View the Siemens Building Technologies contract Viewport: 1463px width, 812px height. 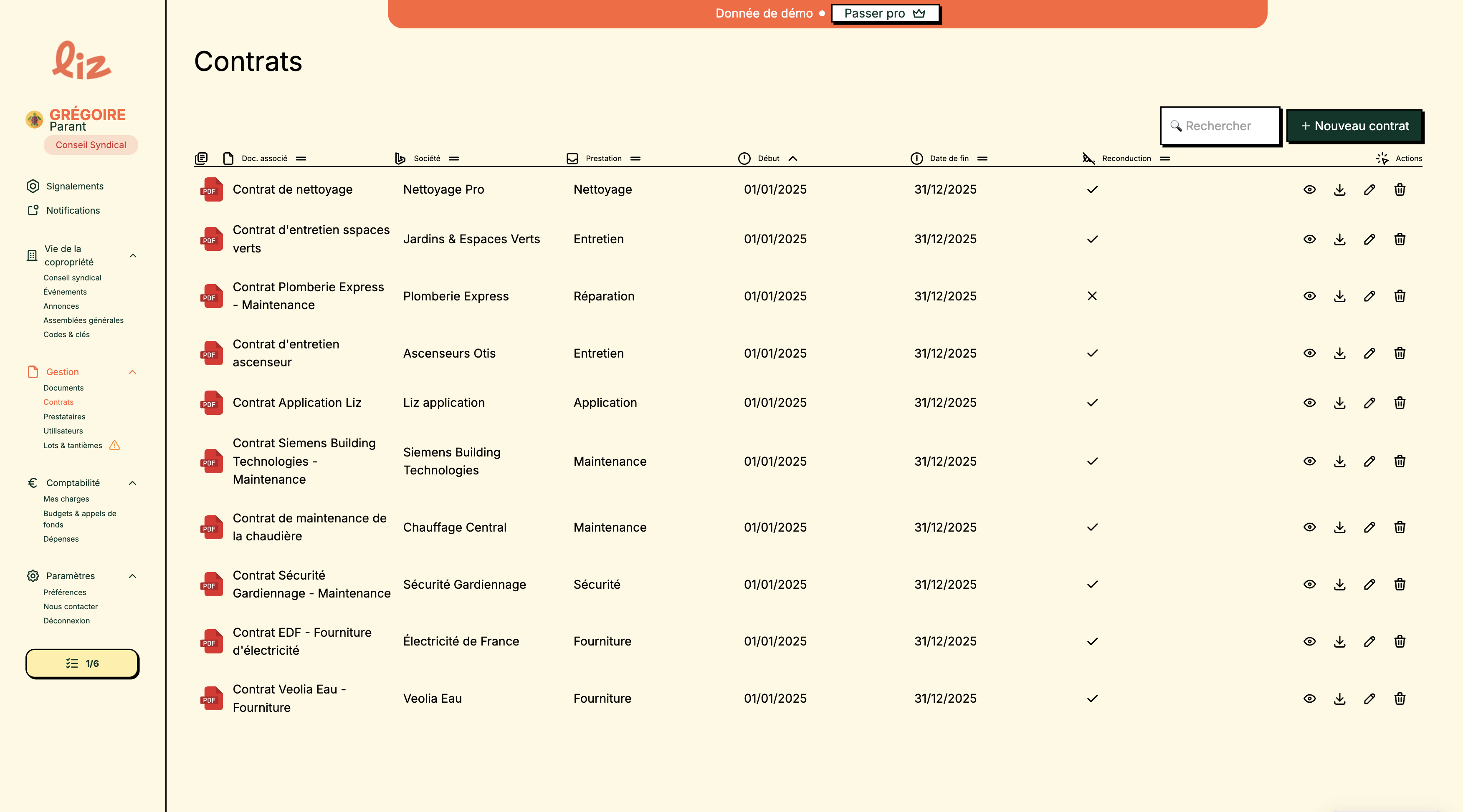1309,461
